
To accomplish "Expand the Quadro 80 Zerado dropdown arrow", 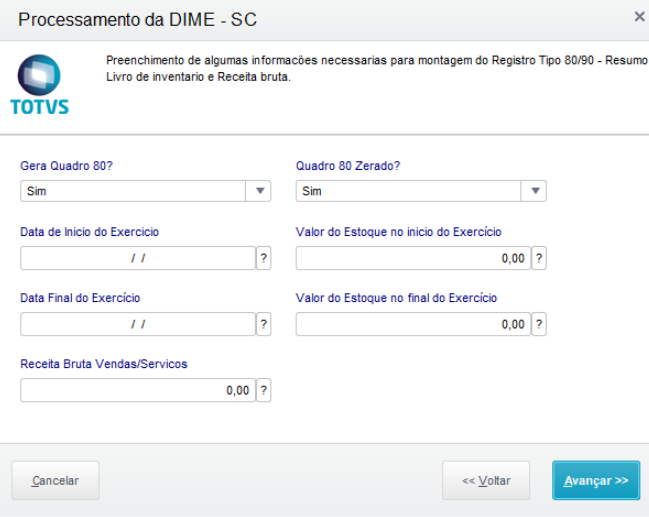I will [535, 191].
